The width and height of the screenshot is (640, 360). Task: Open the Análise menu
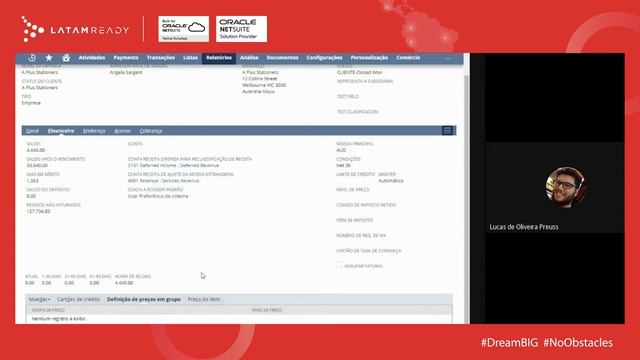pos(249,58)
